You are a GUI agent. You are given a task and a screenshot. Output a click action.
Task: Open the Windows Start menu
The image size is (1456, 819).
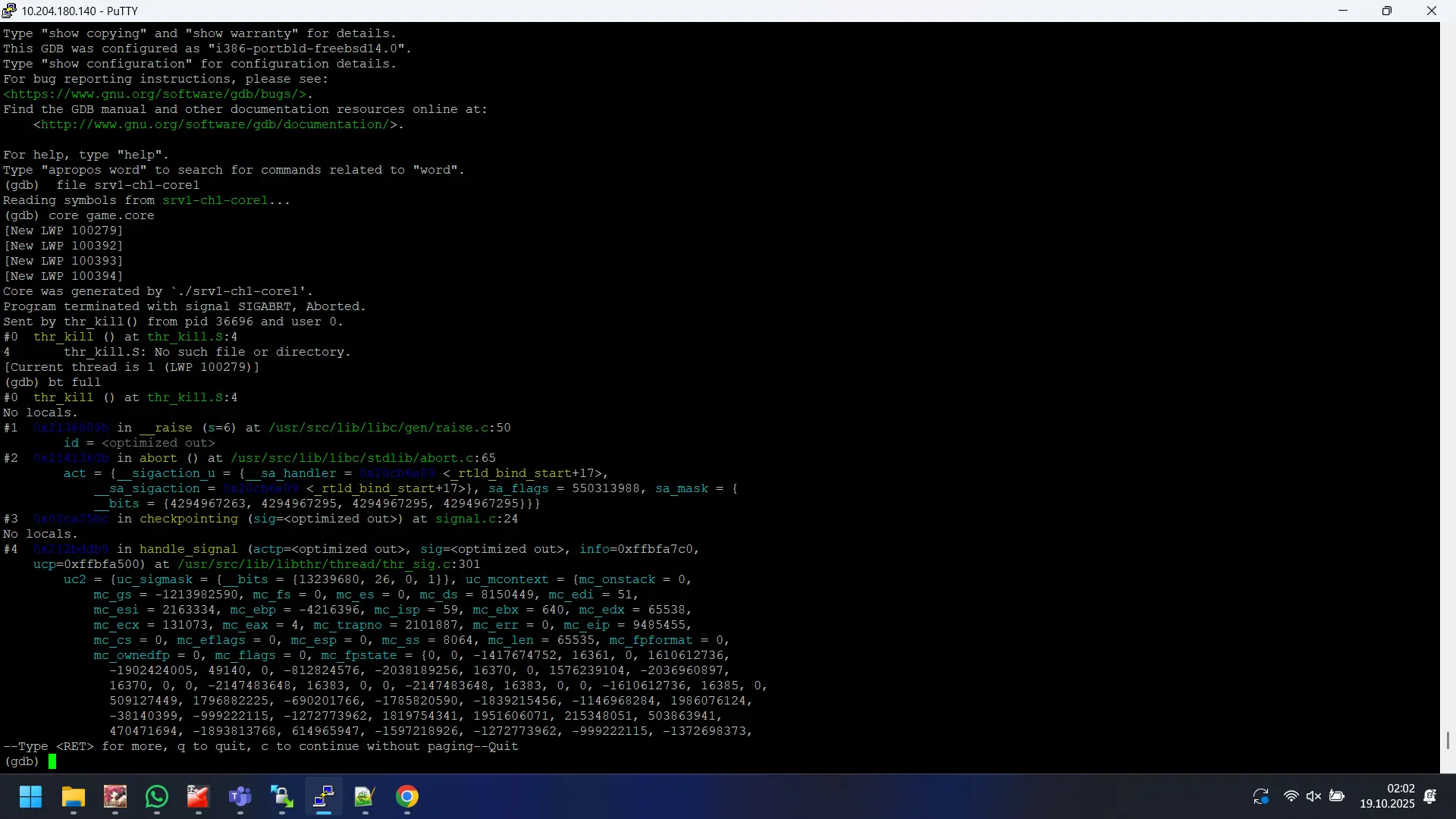[x=30, y=797]
